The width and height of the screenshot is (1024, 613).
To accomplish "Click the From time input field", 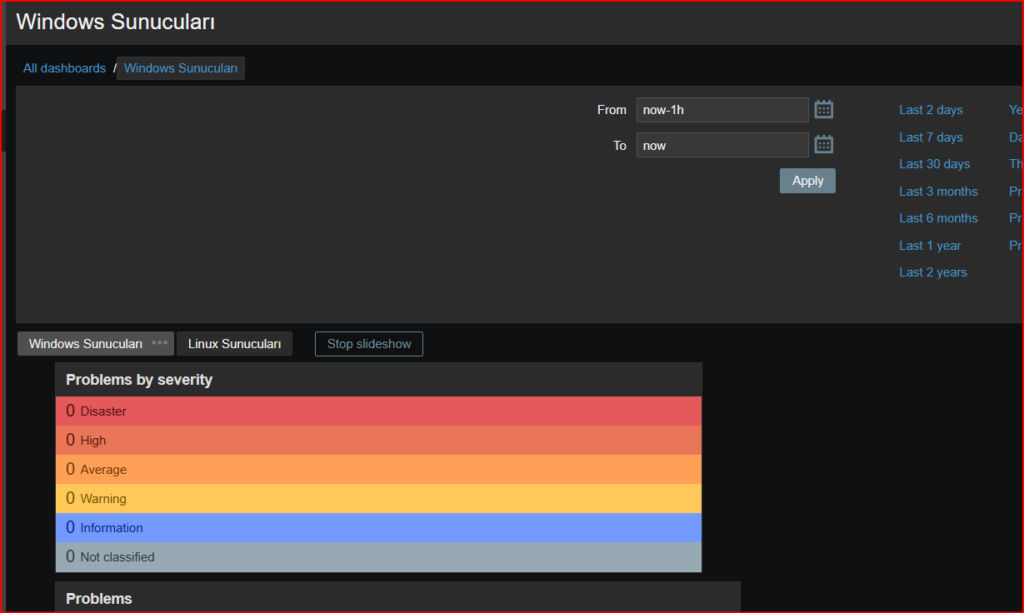I will 722,110.
